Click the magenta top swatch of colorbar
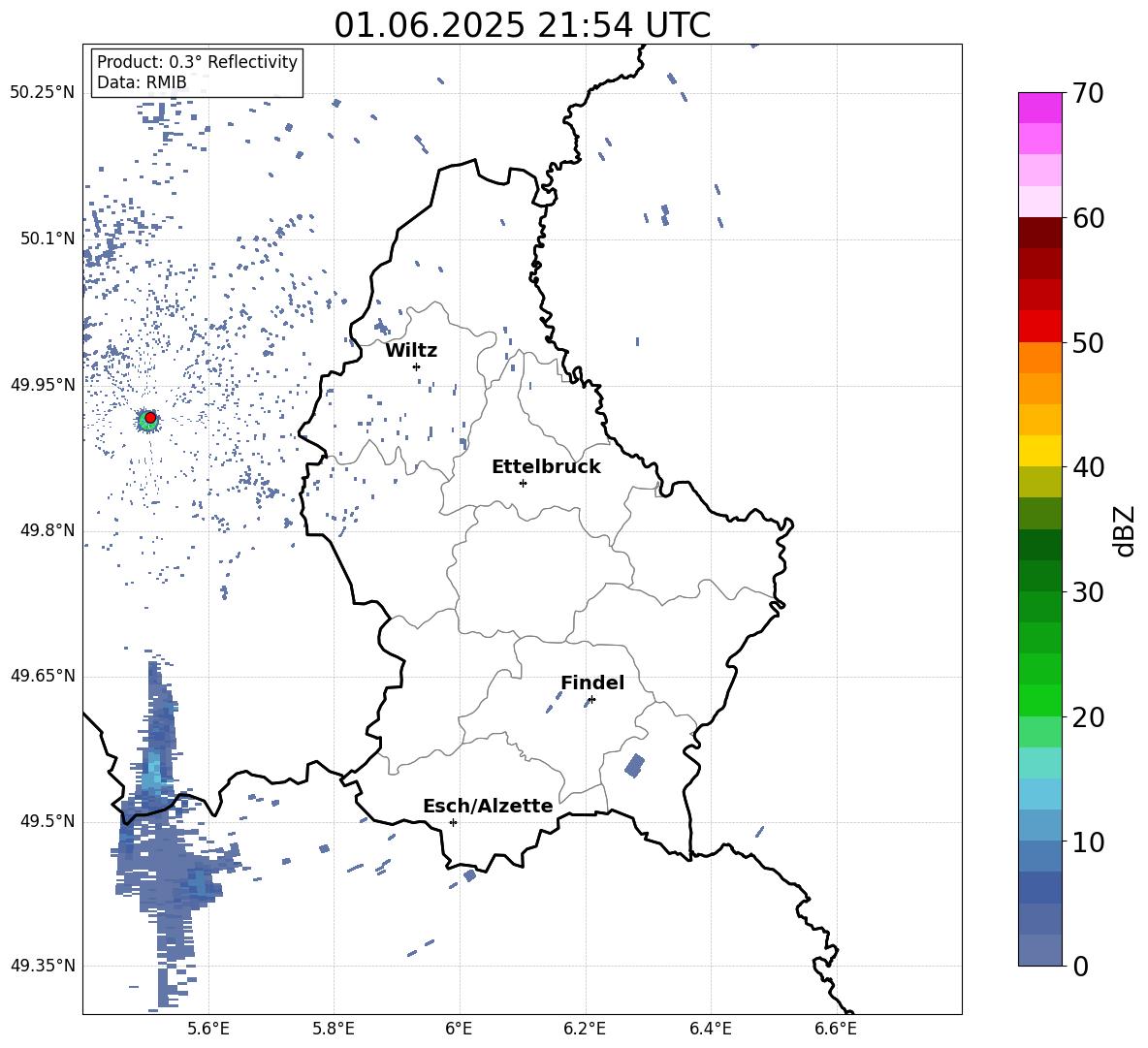1148x1048 pixels. [1040, 109]
